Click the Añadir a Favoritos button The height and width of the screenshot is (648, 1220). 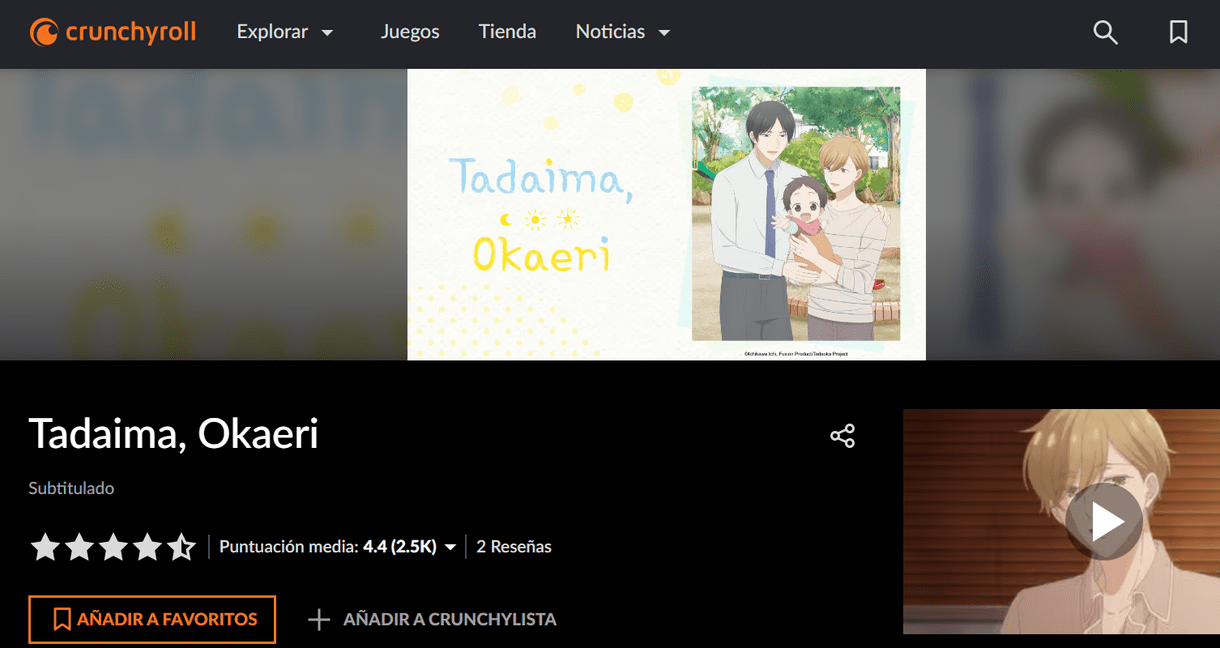pyautogui.click(x=152, y=619)
